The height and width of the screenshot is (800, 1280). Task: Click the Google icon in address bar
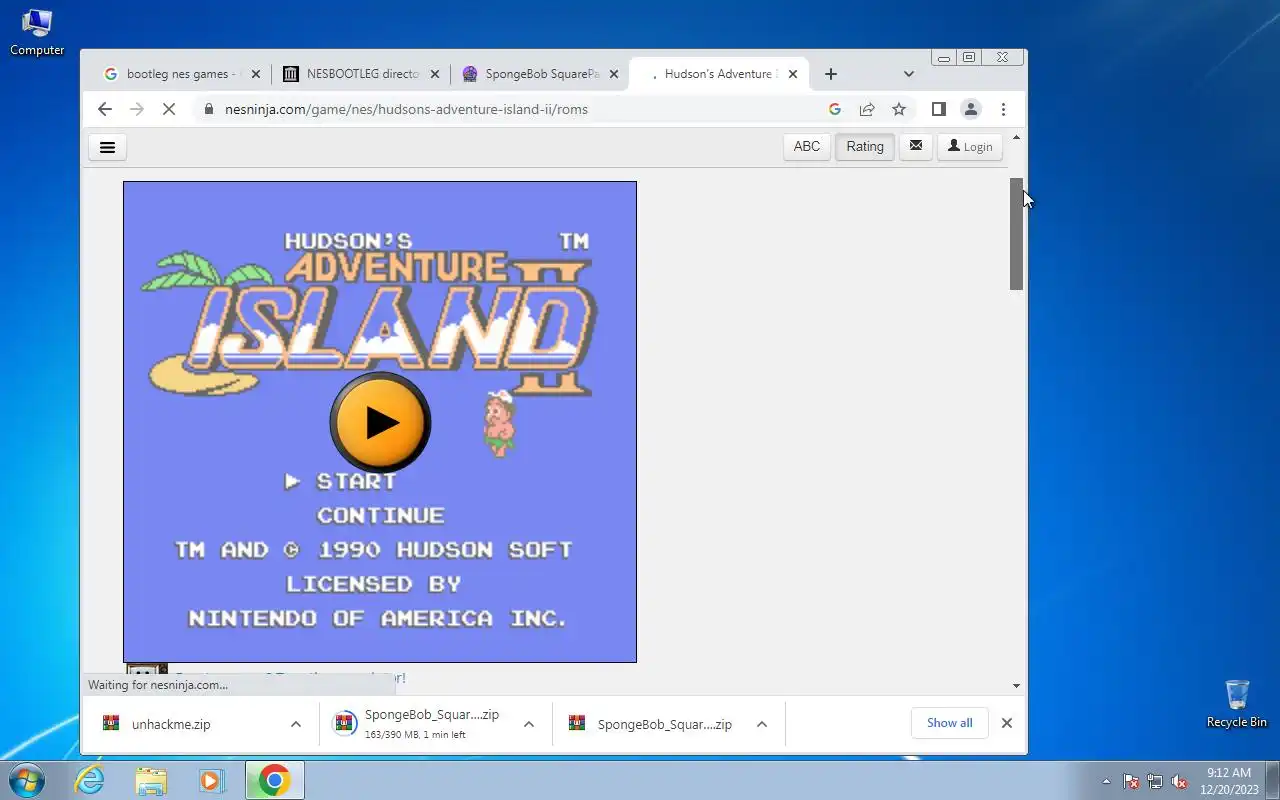tap(835, 109)
